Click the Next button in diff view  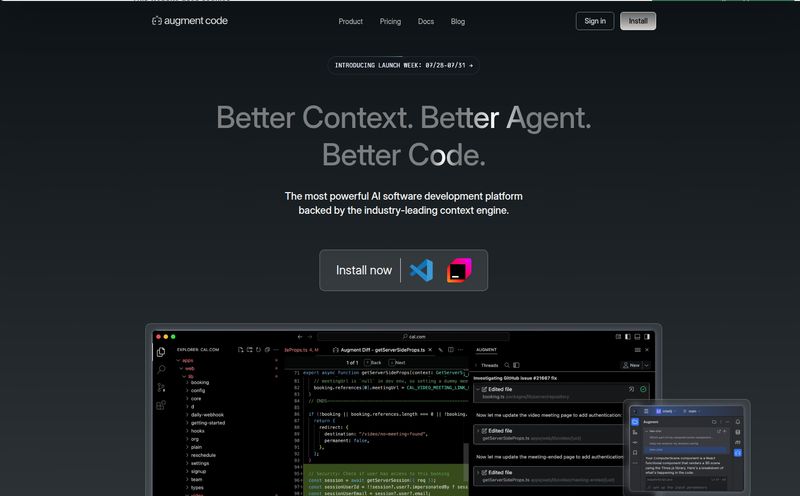tap(397, 363)
